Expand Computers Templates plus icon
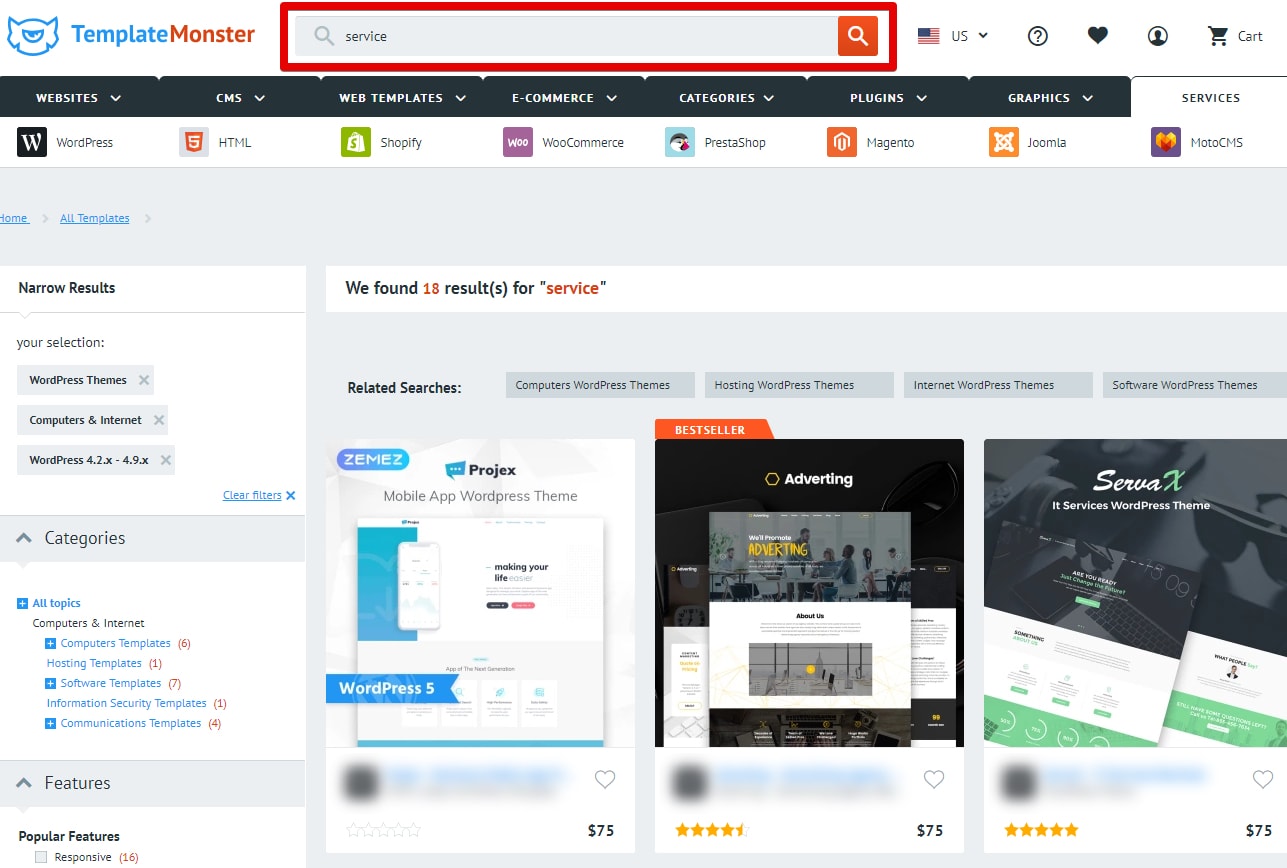This screenshot has width=1287, height=868. 51,643
